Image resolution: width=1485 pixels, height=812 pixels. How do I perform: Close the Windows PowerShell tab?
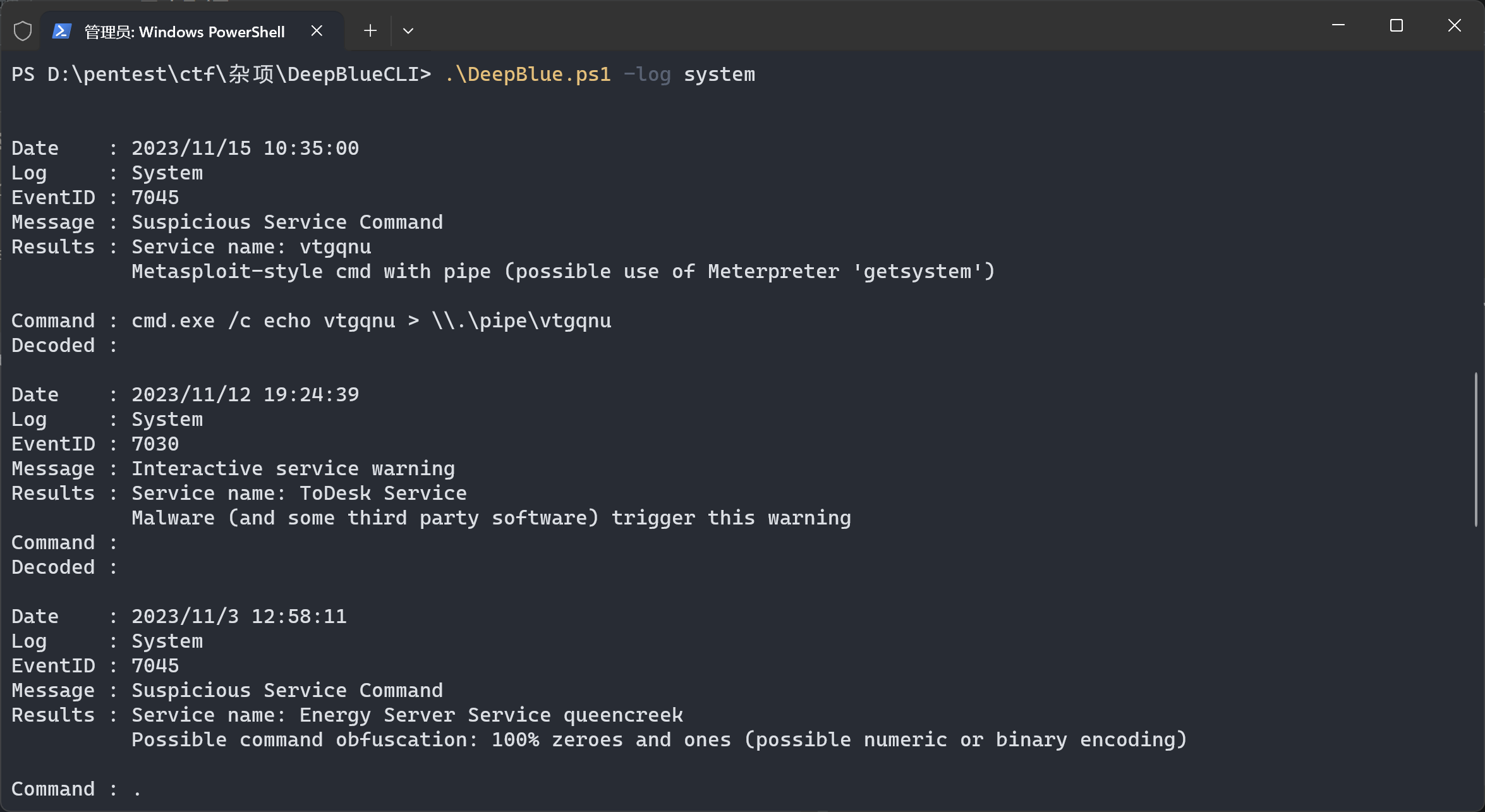click(x=317, y=31)
